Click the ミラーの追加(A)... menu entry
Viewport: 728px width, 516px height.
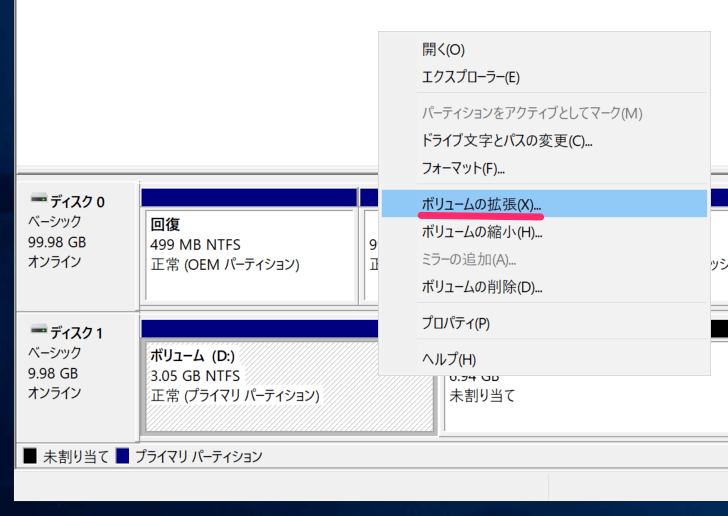[x=469, y=260]
